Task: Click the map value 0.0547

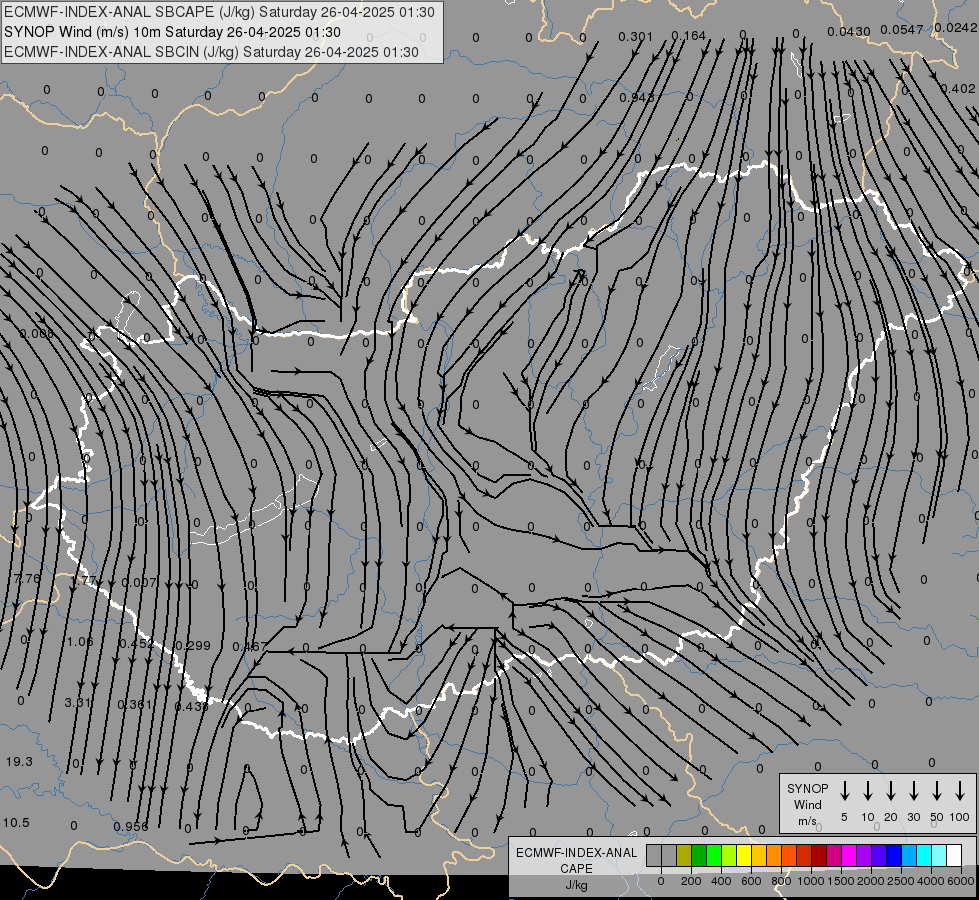Action: [902, 29]
